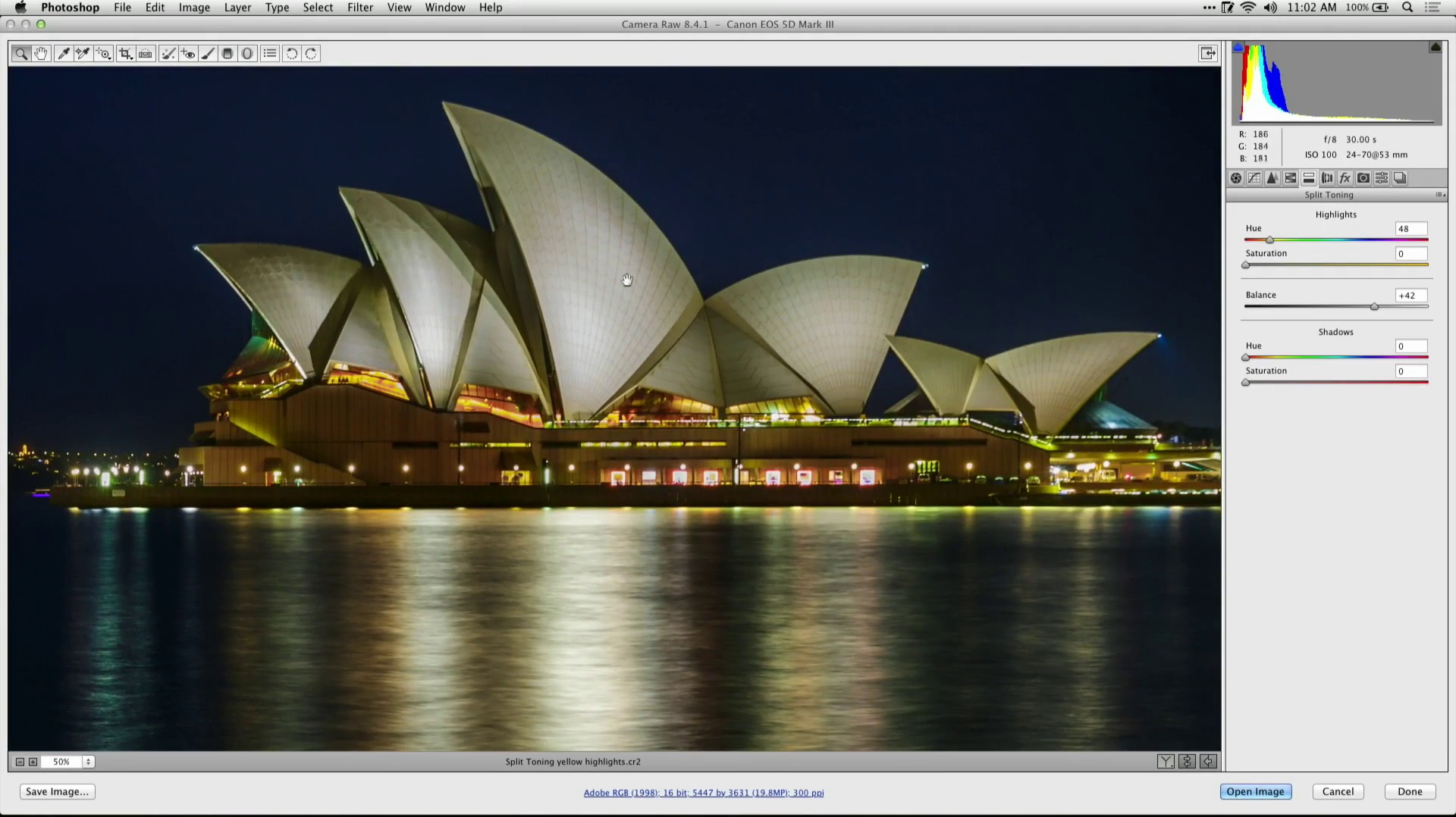1456x817 pixels.
Task: Click the Highlights Hue slider handle
Action: 1269,240
